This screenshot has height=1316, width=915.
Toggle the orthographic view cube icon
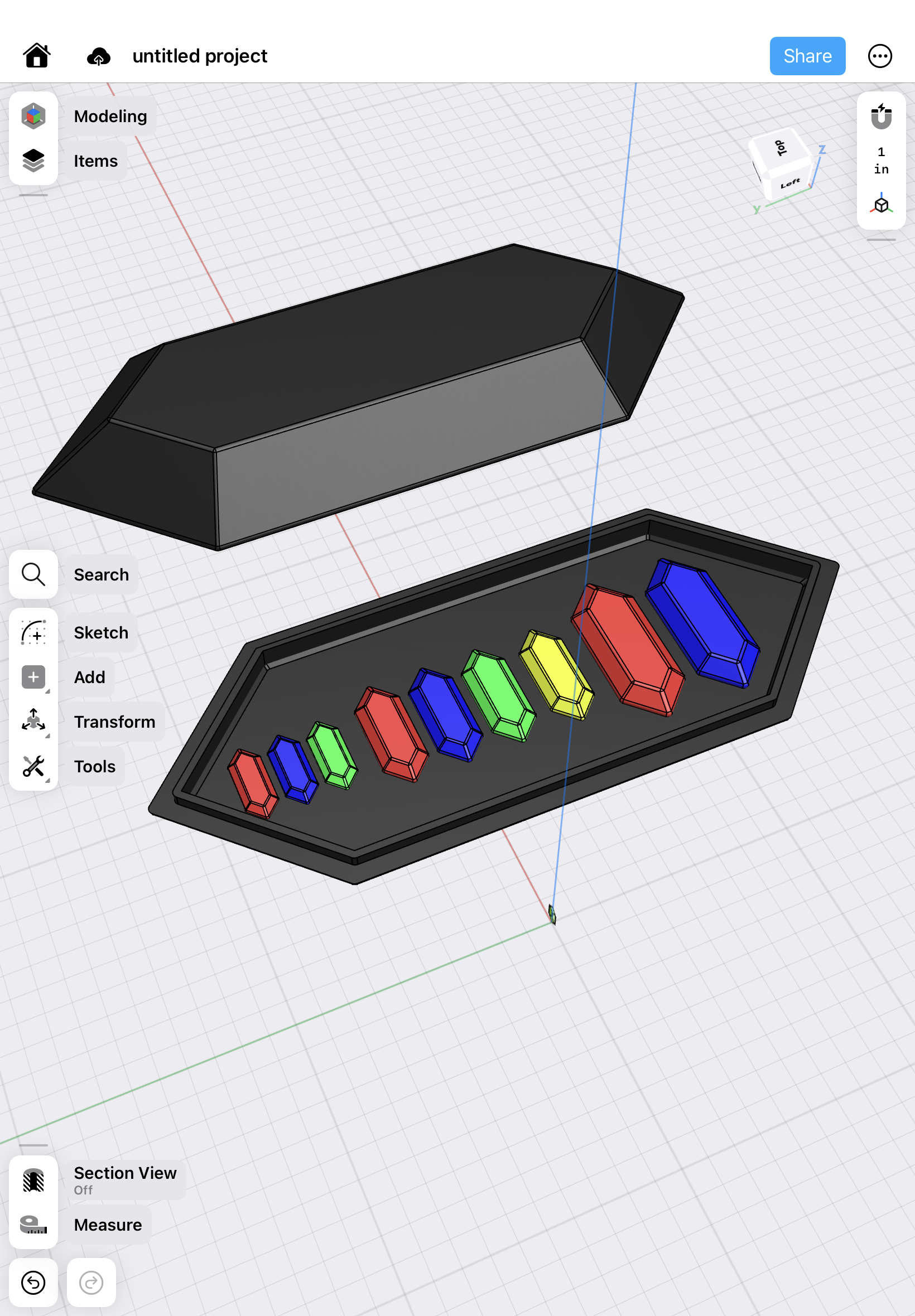pos(880,205)
